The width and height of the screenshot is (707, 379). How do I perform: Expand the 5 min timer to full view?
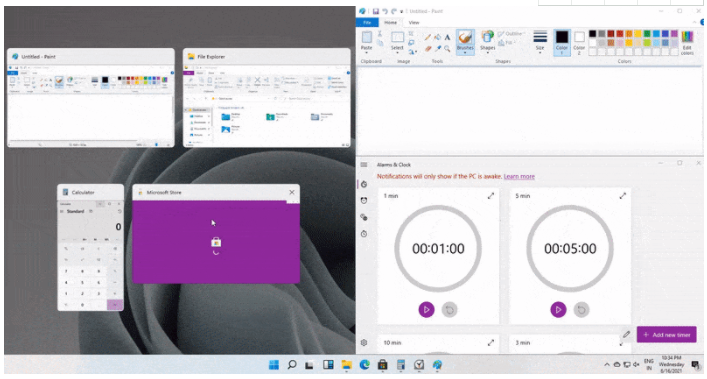click(623, 196)
